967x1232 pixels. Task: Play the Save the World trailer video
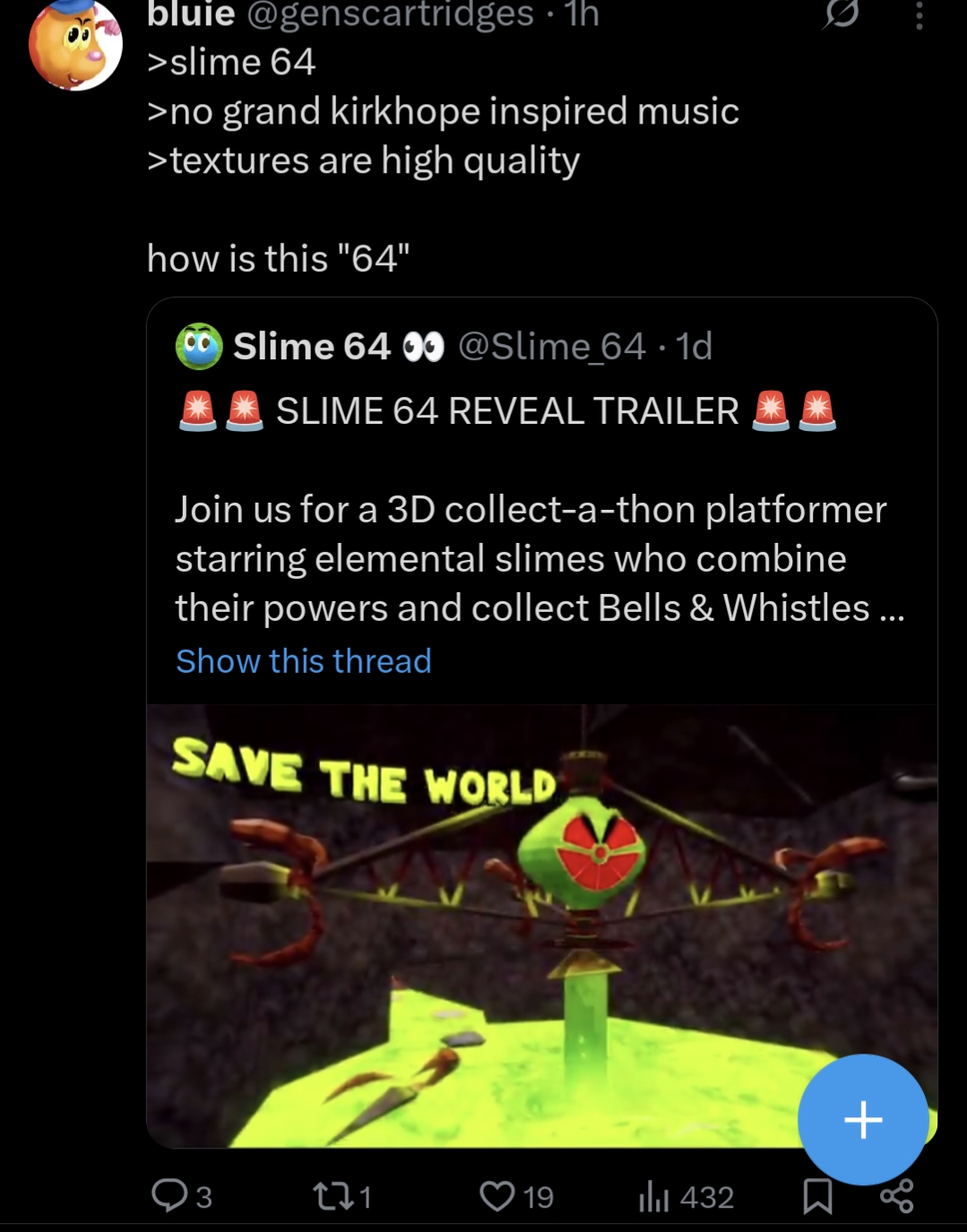[x=541, y=926]
